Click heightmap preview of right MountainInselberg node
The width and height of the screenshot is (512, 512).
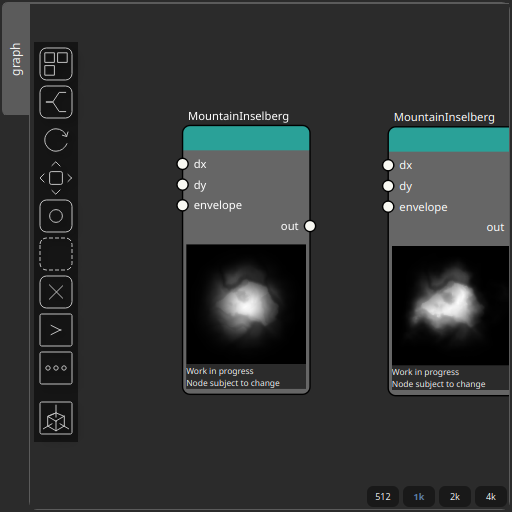click(450, 305)
